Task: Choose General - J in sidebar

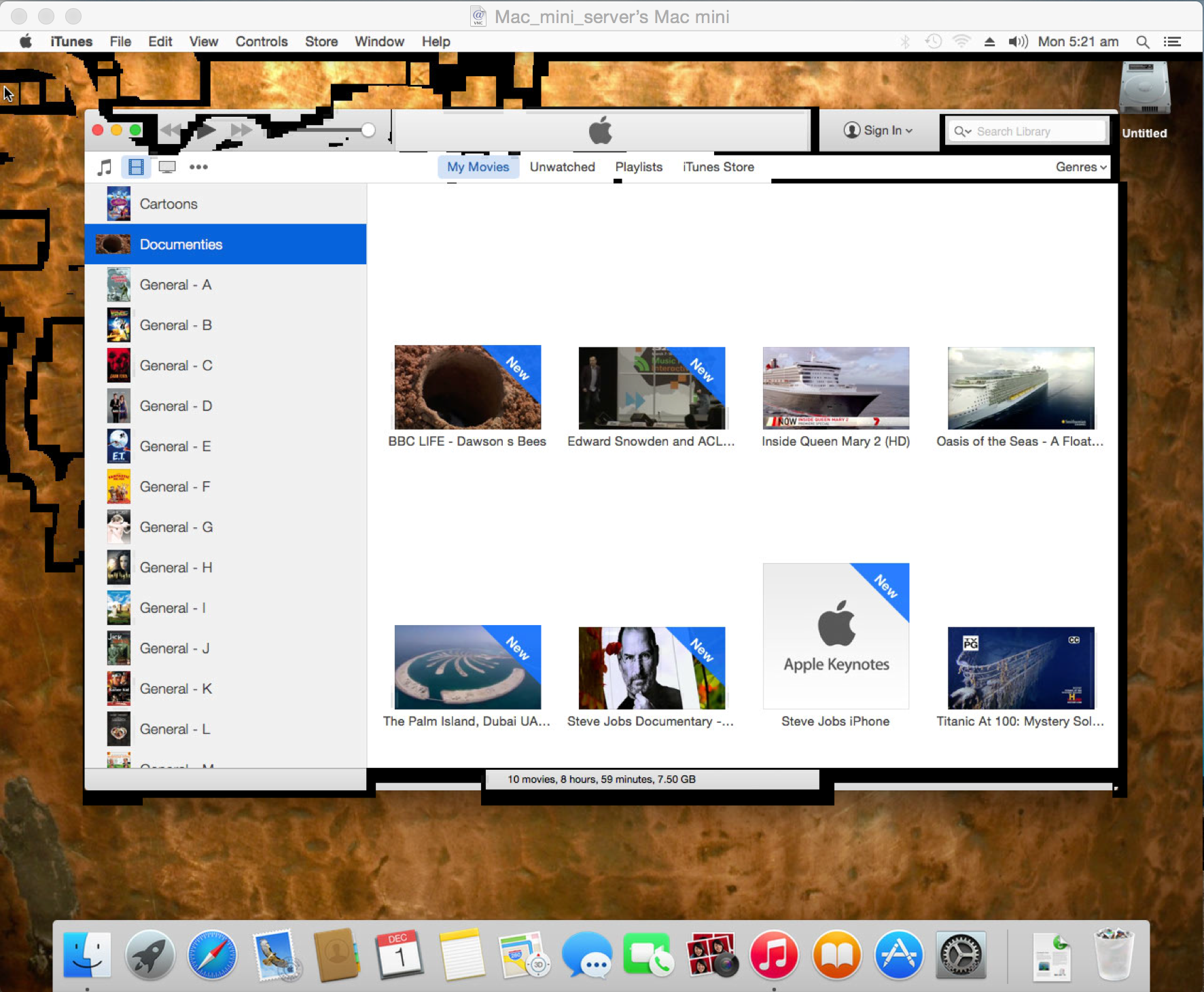Action: pyautogui.click(x=226, y=648)
